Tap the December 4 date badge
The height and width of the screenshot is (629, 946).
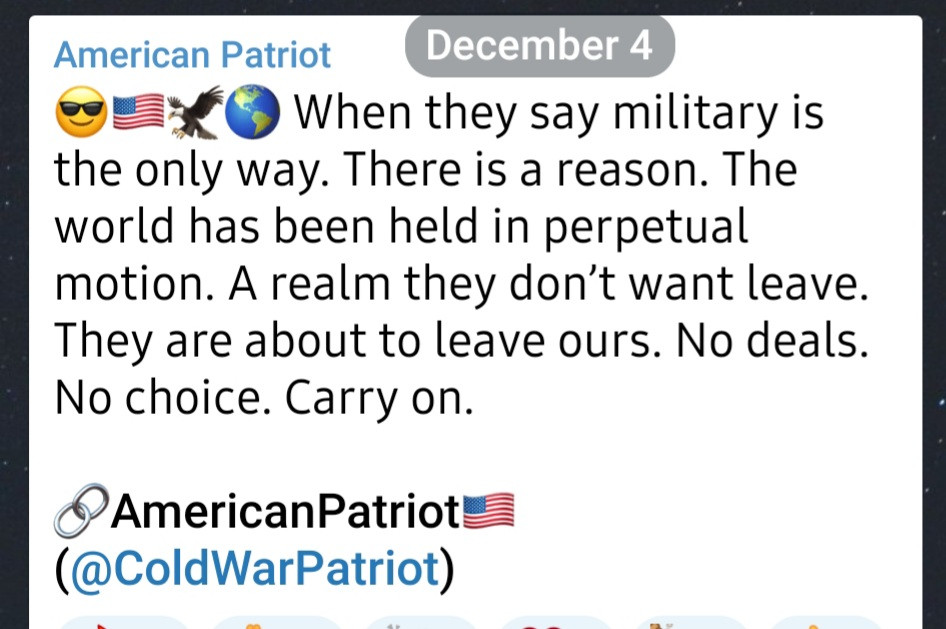[540, 46]
